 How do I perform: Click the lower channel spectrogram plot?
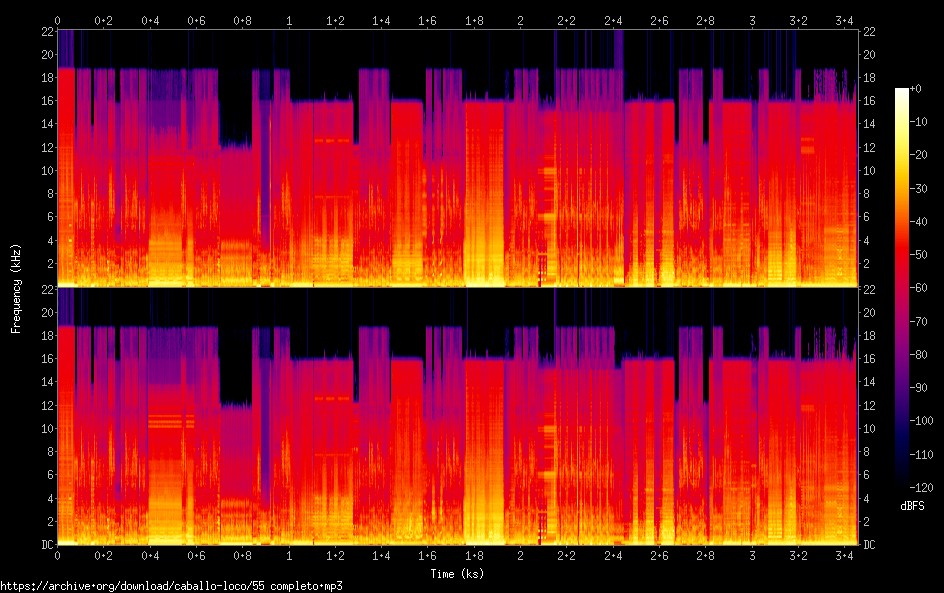(x=457, y=416)
